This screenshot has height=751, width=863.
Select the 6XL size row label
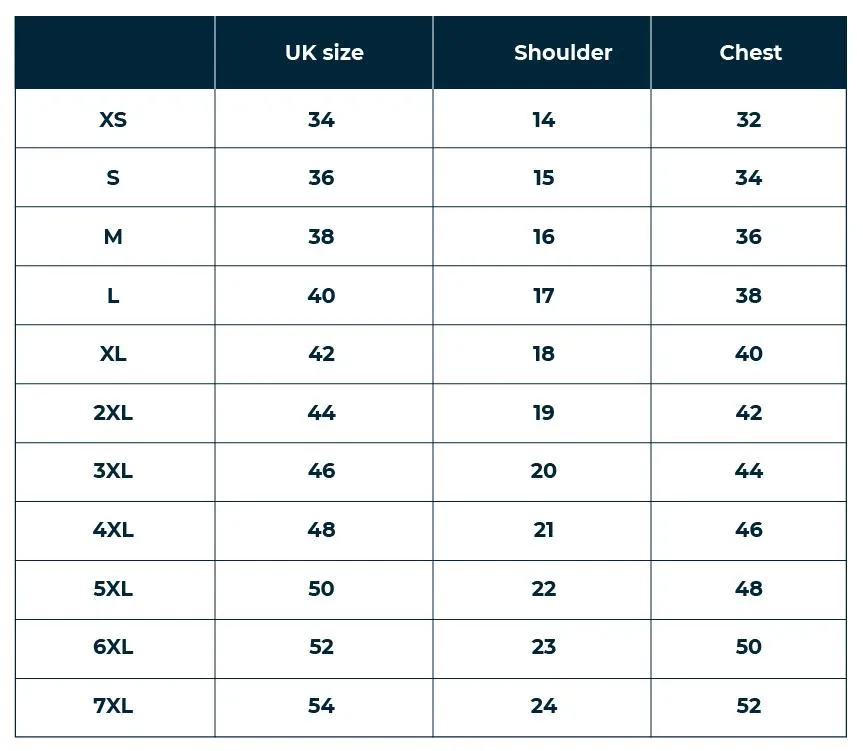coord(113,647)
